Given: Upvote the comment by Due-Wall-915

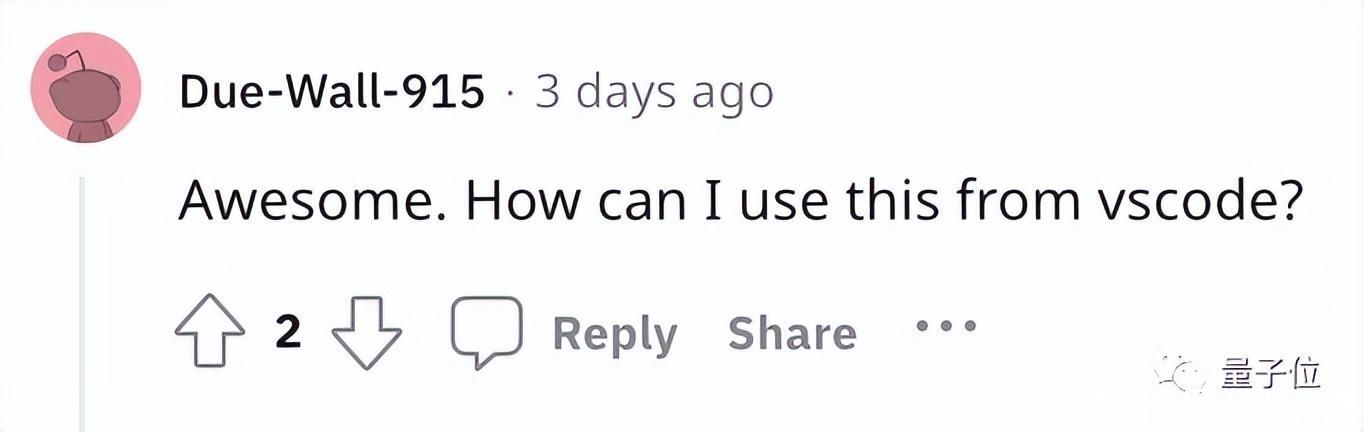Looking at the screenshot, I should (209, 332).
